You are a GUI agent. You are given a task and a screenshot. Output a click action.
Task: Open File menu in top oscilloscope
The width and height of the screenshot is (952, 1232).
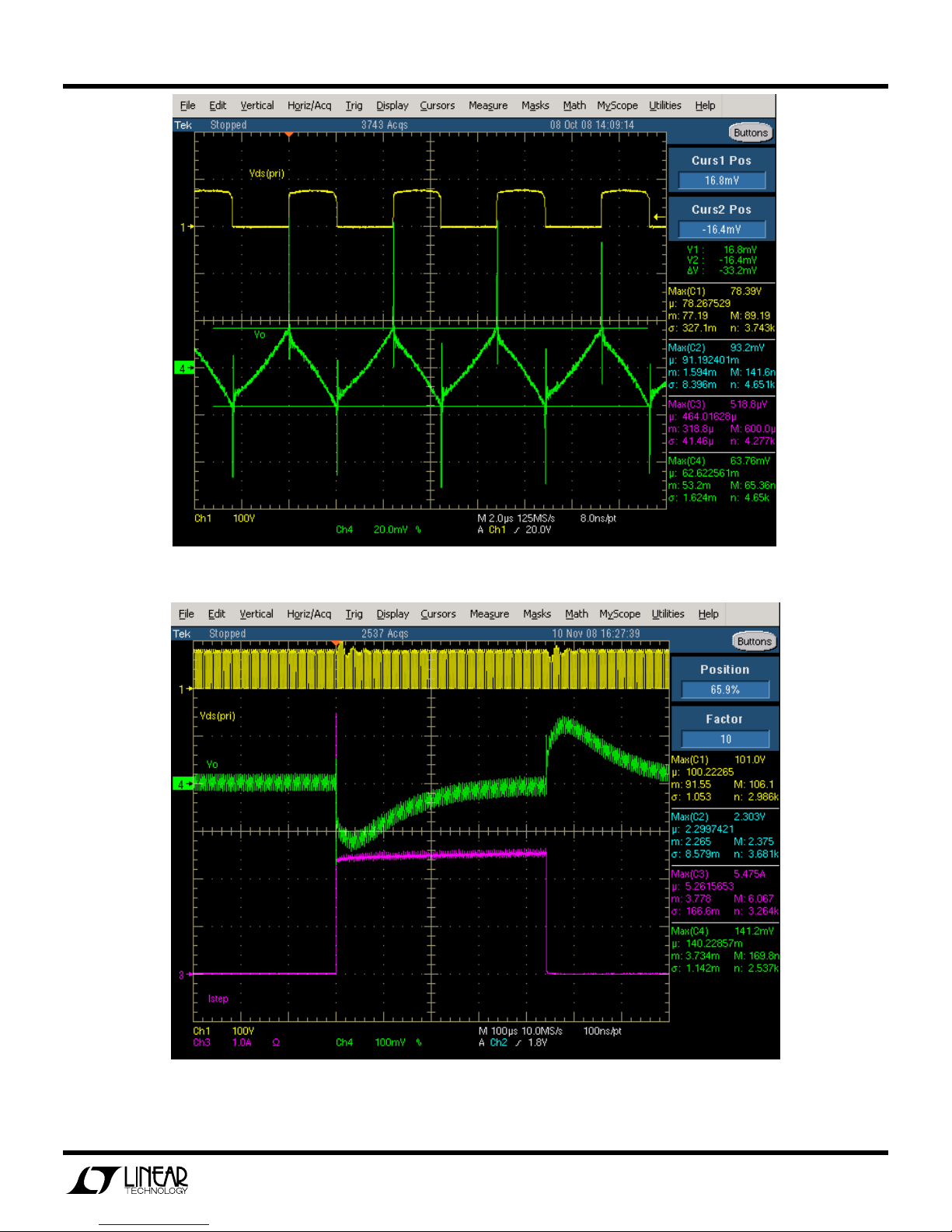187,106
